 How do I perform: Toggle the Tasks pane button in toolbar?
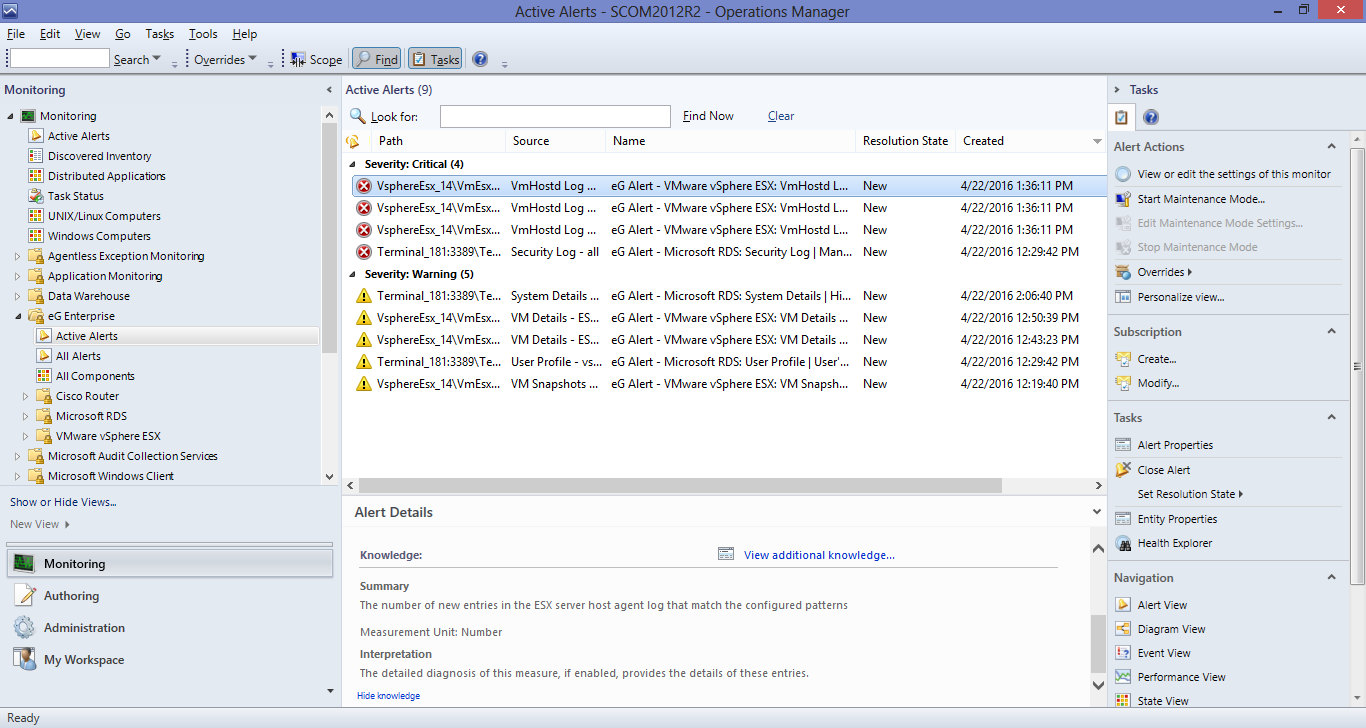pos(435,59)
